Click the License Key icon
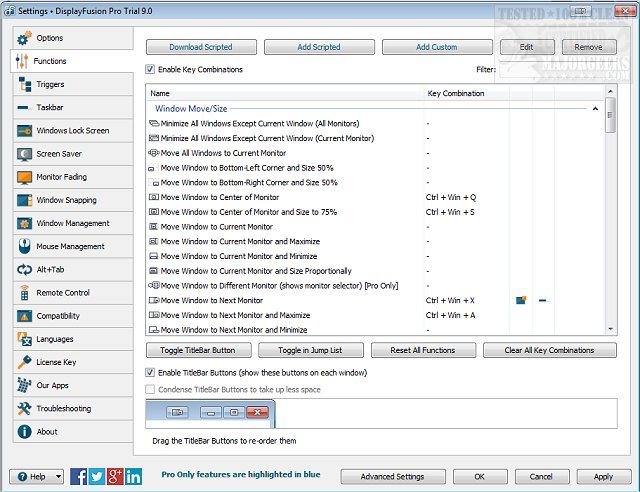The width and height of the screenshot is (640, 492). click(24, 362)
